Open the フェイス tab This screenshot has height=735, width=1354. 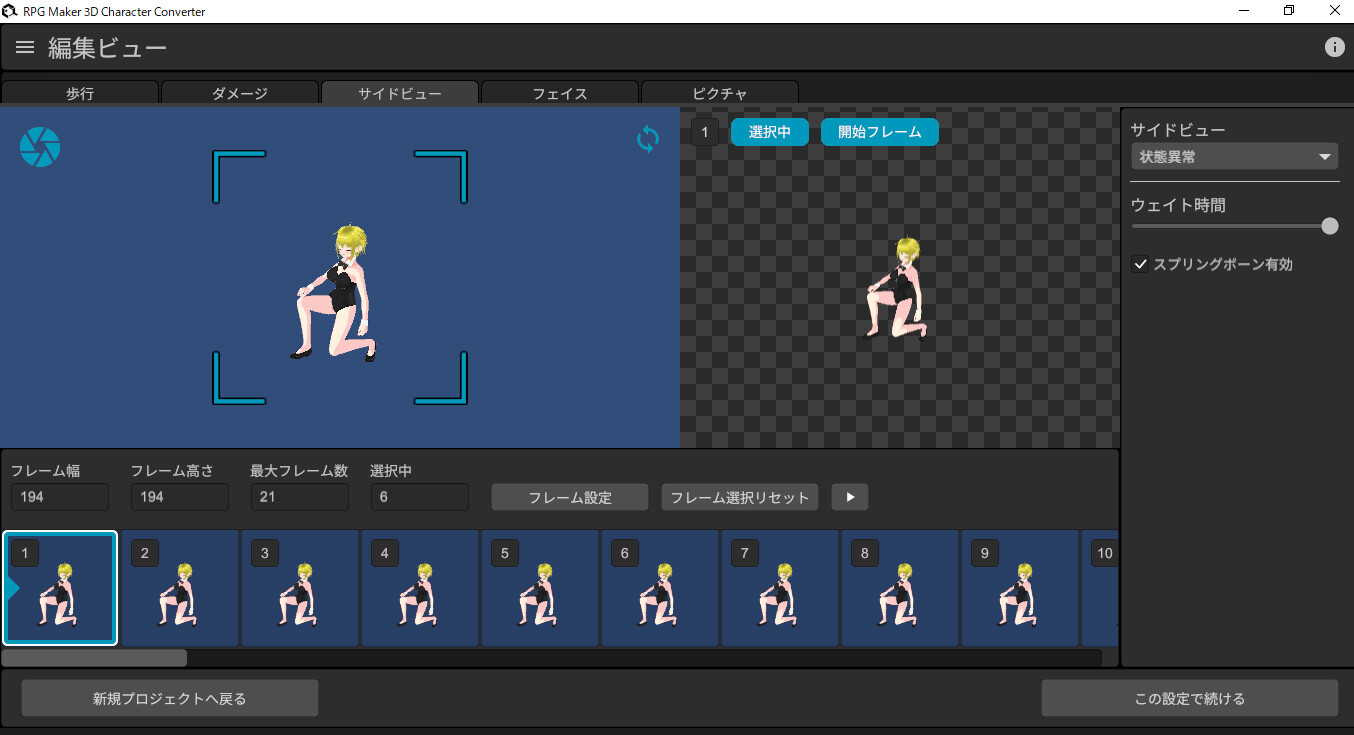coord(559,93)
